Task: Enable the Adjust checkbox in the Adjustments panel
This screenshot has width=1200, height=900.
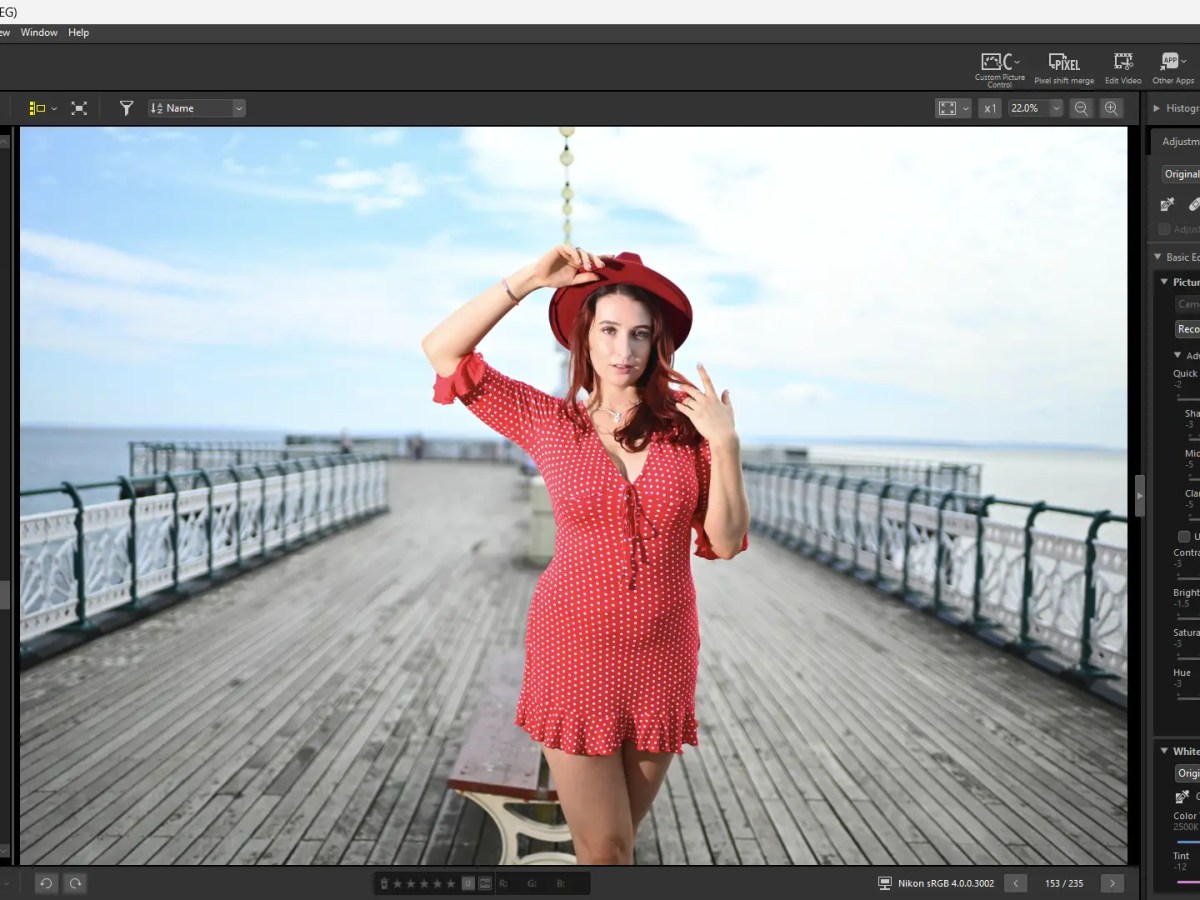Action: [x=1163, y=229]
